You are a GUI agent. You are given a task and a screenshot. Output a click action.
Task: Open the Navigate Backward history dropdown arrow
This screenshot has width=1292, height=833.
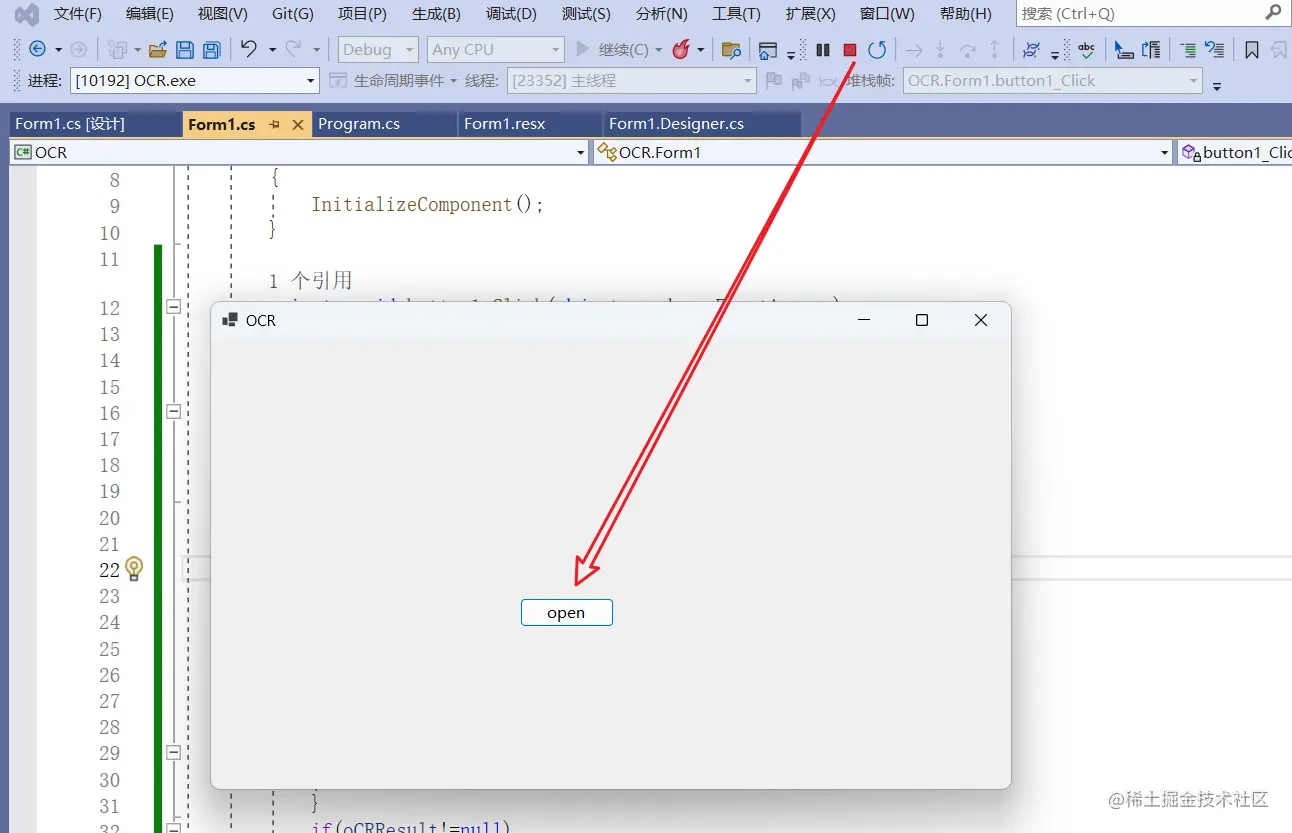(x=58, y=49)
